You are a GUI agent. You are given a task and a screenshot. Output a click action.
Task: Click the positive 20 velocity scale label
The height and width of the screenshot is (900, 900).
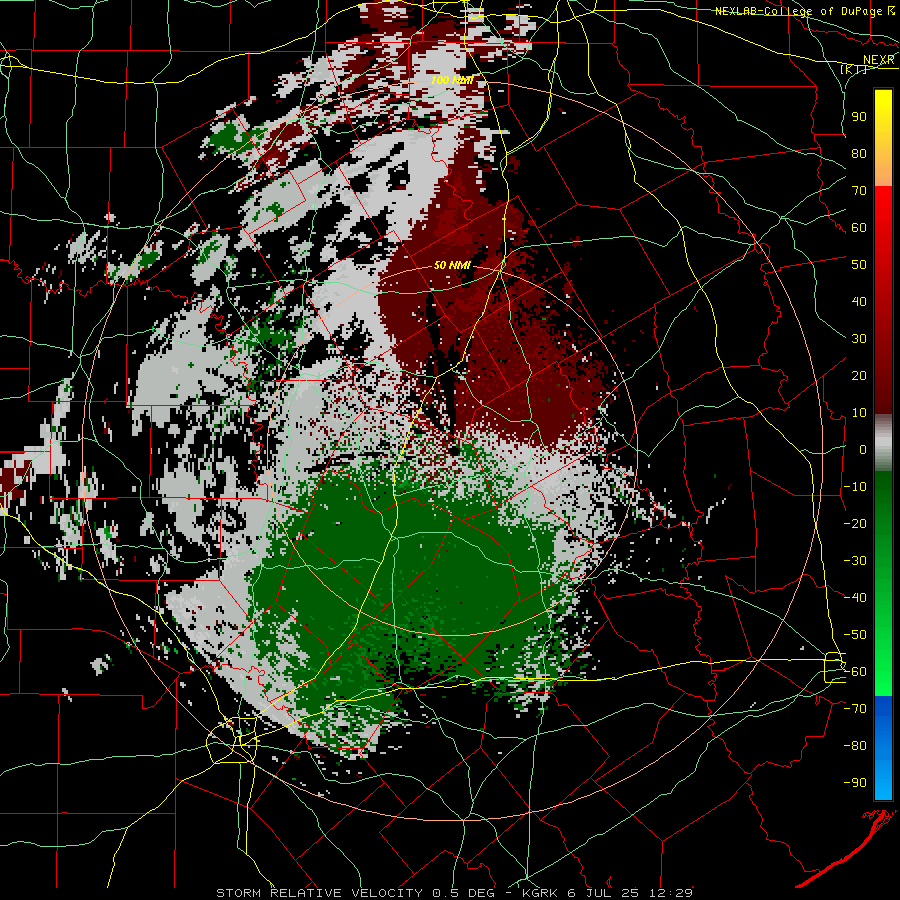coord(859,376)
